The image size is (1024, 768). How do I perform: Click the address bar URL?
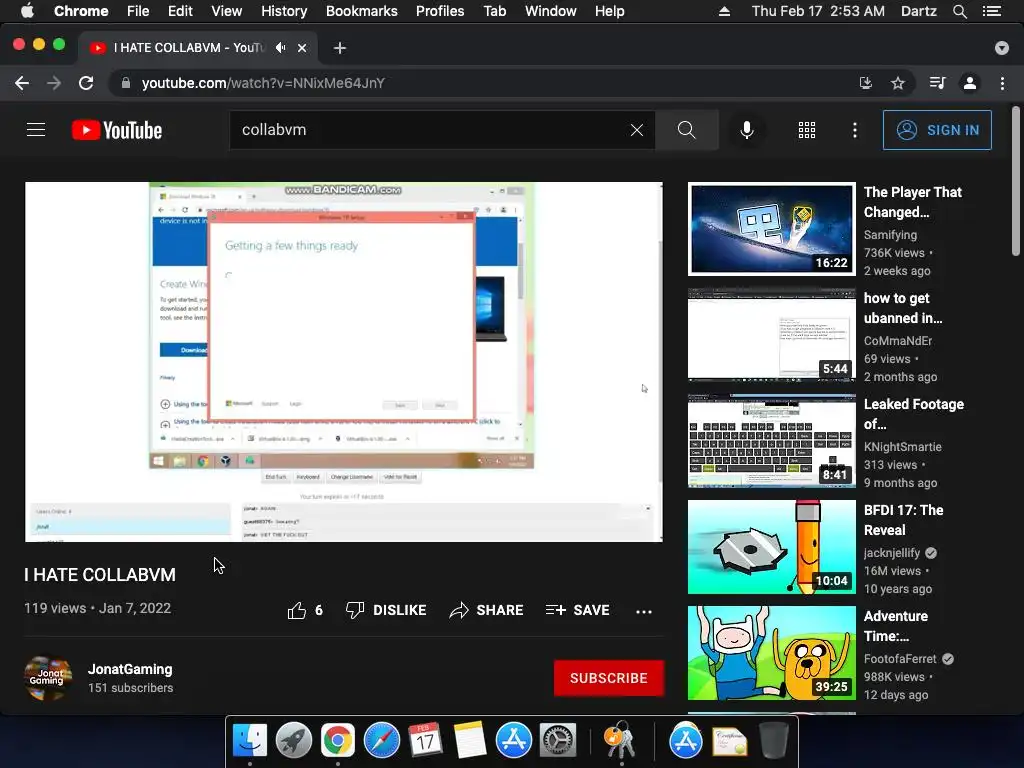pos(263,83)
